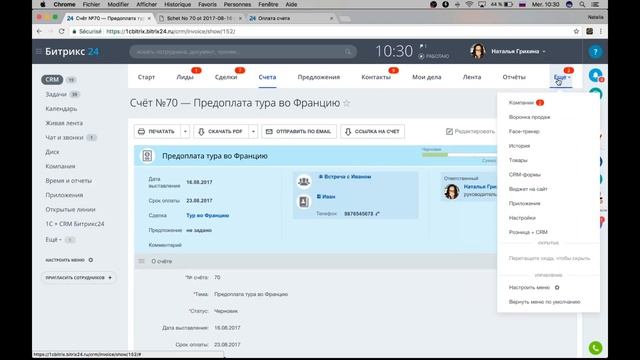Switch to Chrome tab Оплата счета
The image size is (640, 360).
291,18
